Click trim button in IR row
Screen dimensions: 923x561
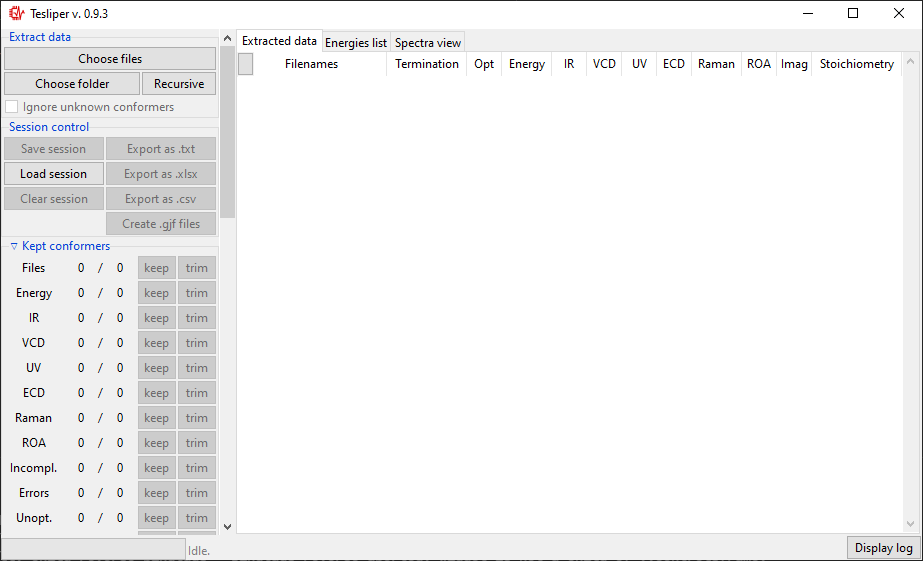click(197, 318)
